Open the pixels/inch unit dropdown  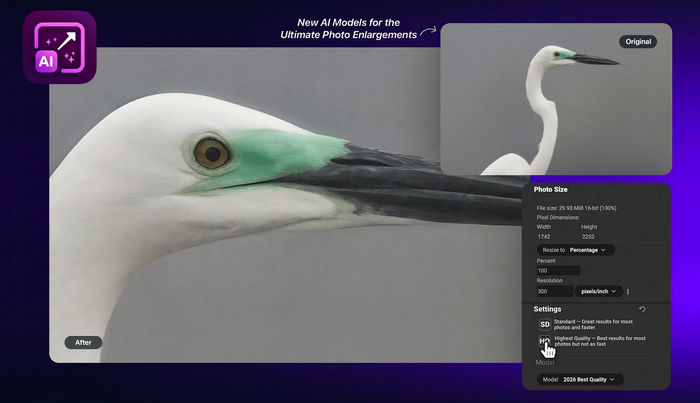[x=599, y=291]
